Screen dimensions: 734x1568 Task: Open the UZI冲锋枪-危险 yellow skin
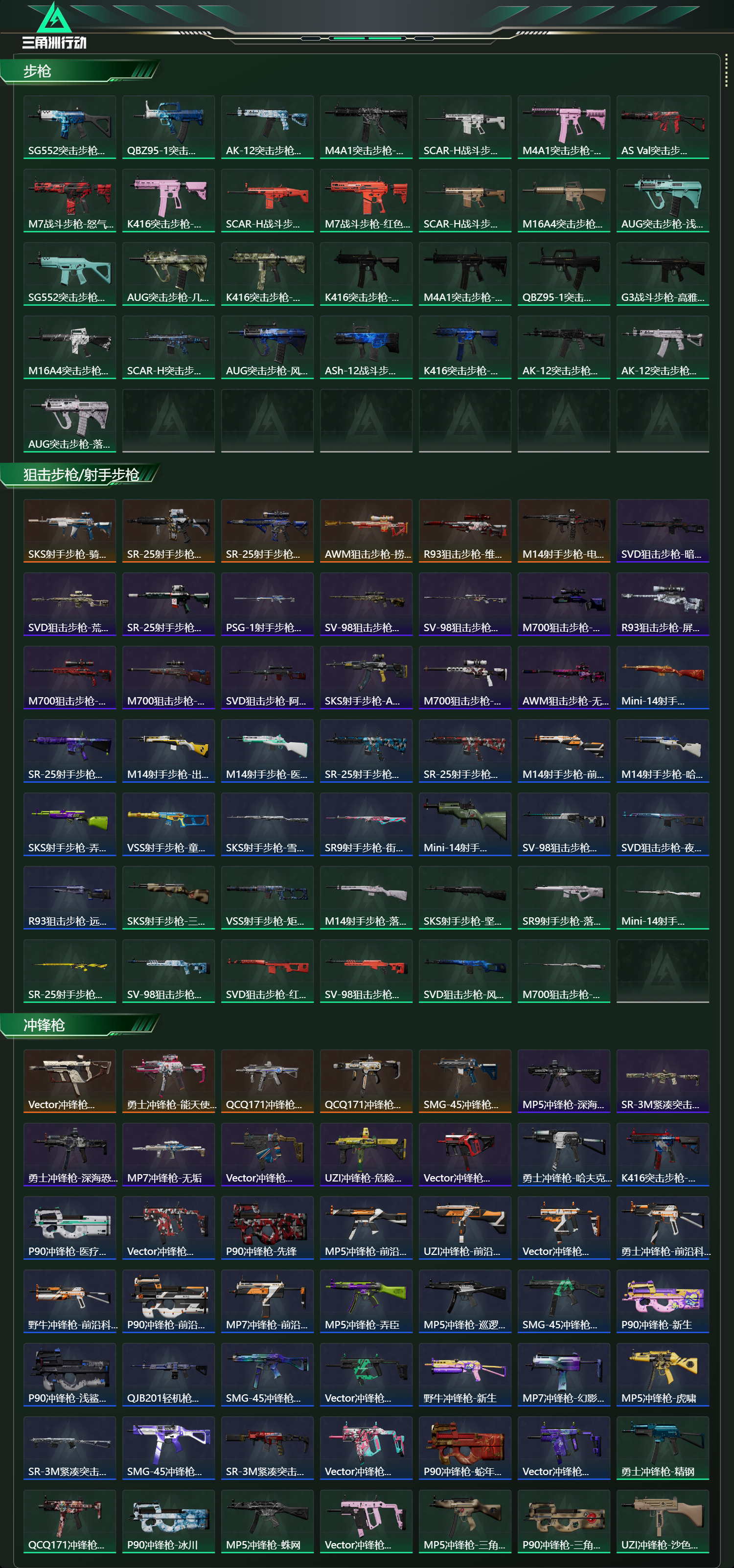click(x=366, y=1155)
